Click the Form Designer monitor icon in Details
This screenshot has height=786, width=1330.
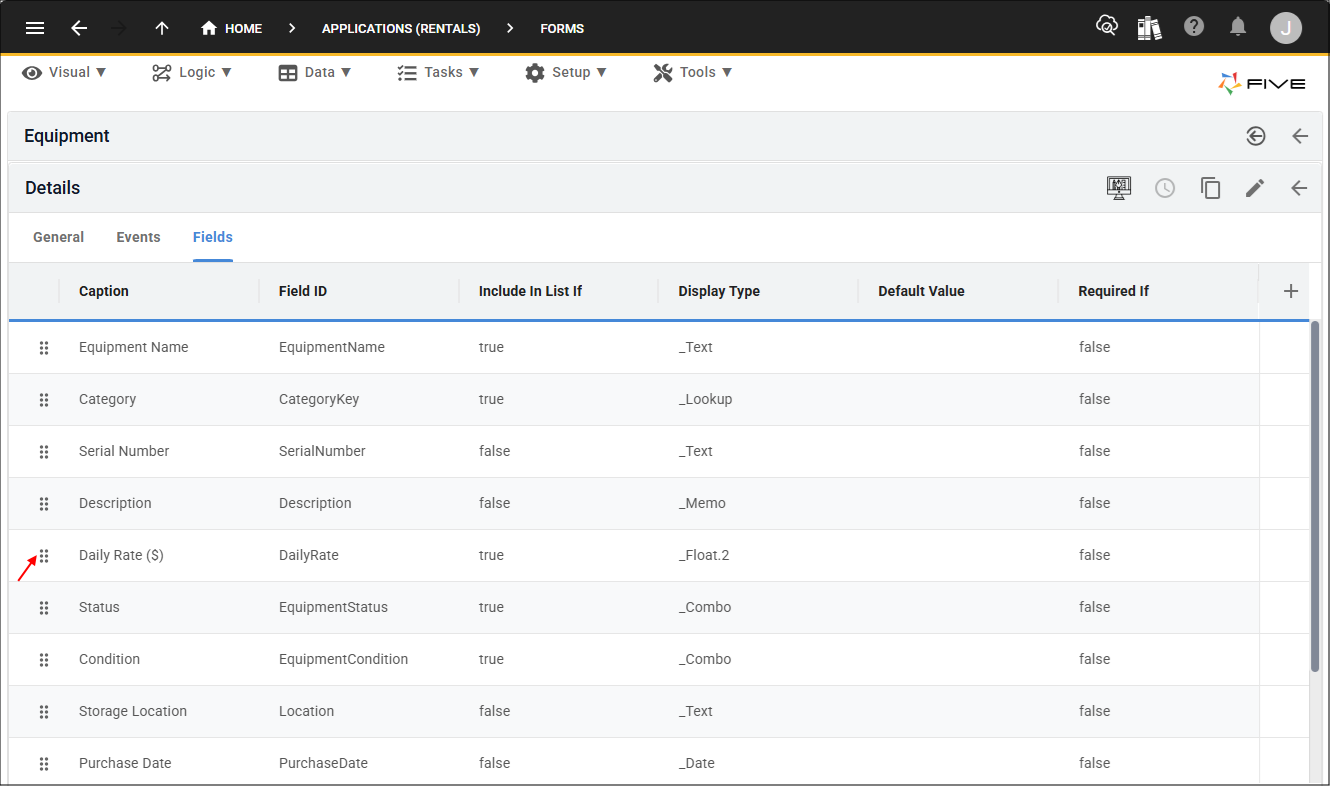point(1119,188)
